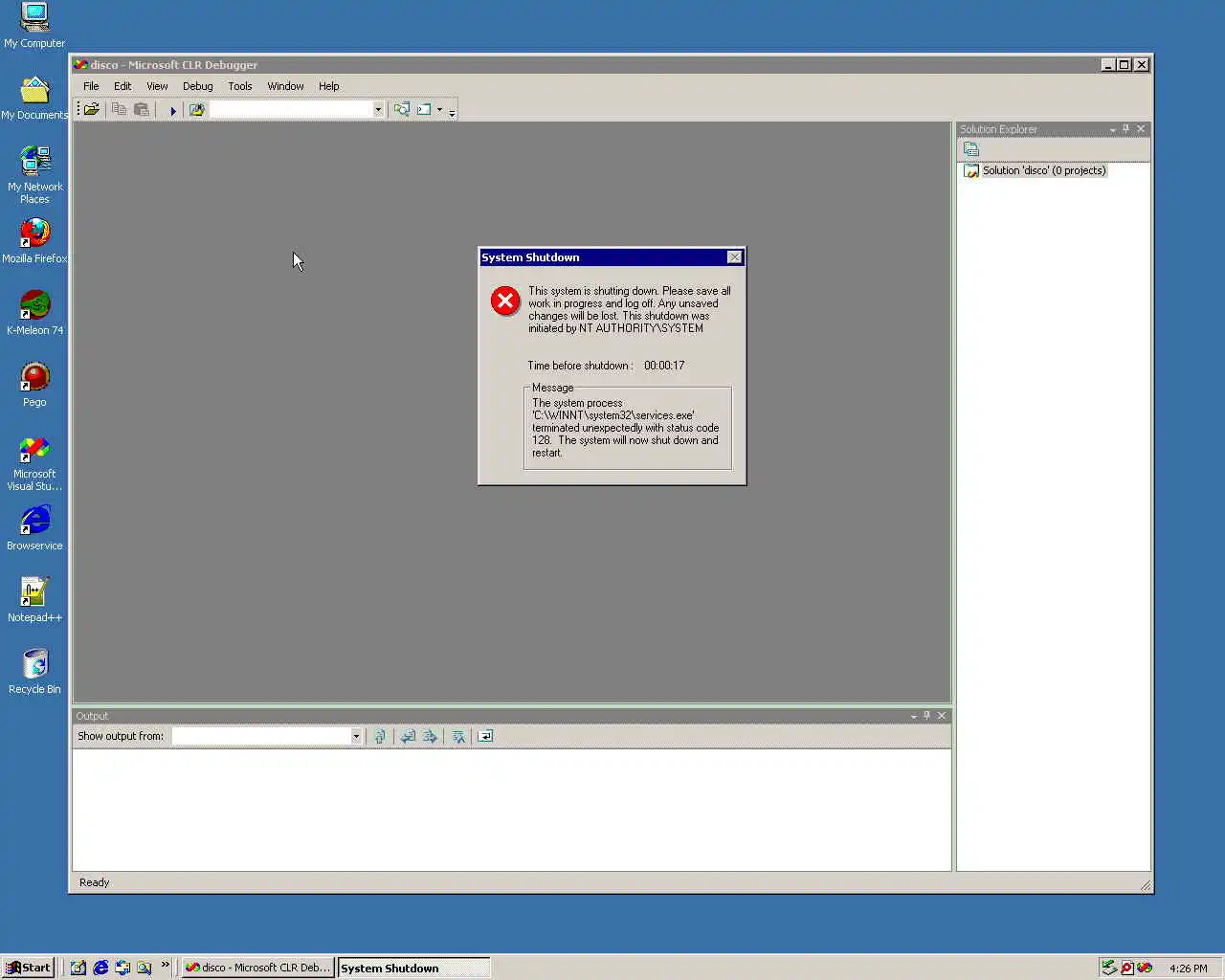Open the Debug menu
This screenshot has height=980, width=1225.
tap(198, 86)
